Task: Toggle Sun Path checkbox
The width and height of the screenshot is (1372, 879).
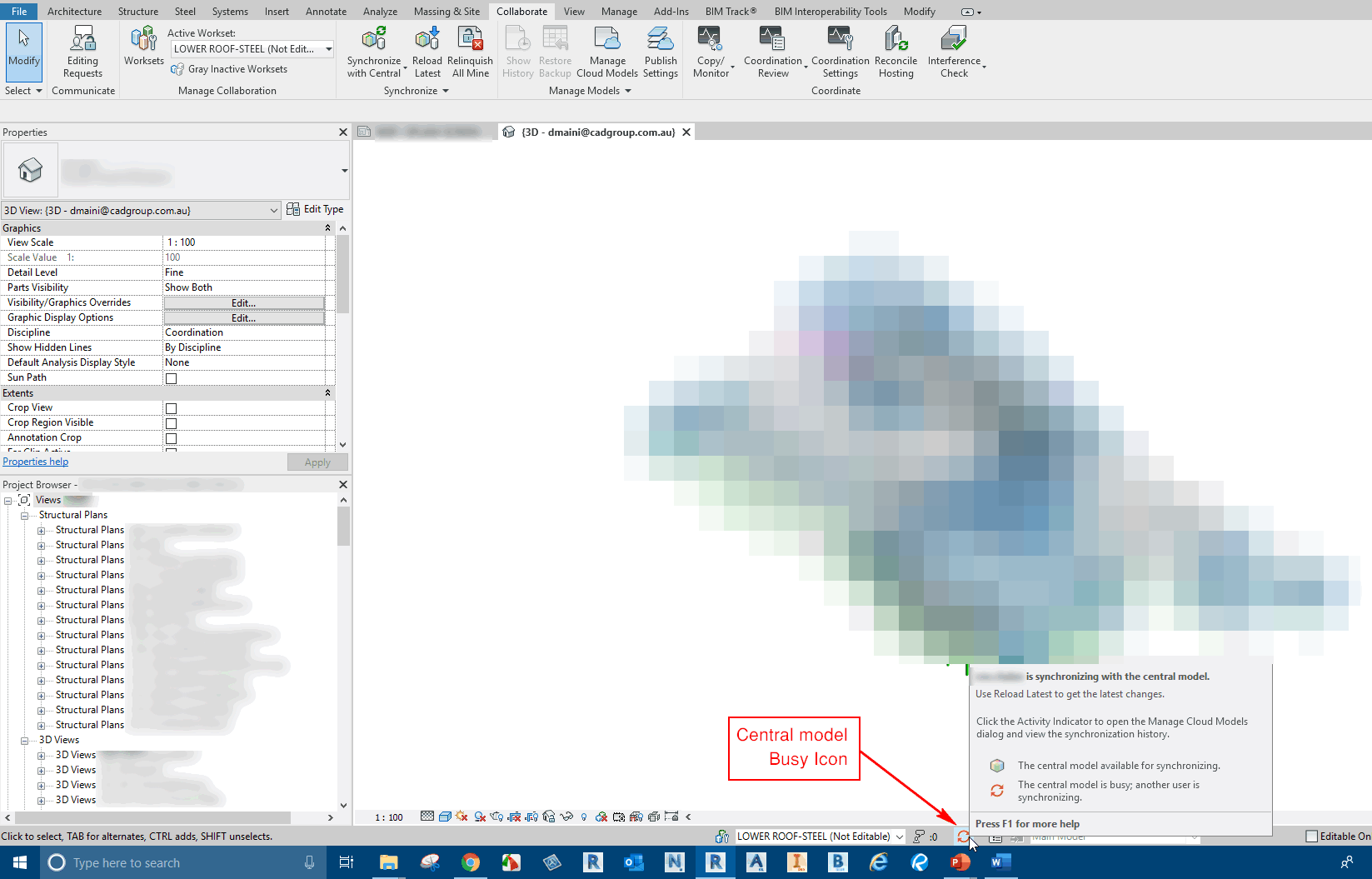Action: [x=171, y=378]
